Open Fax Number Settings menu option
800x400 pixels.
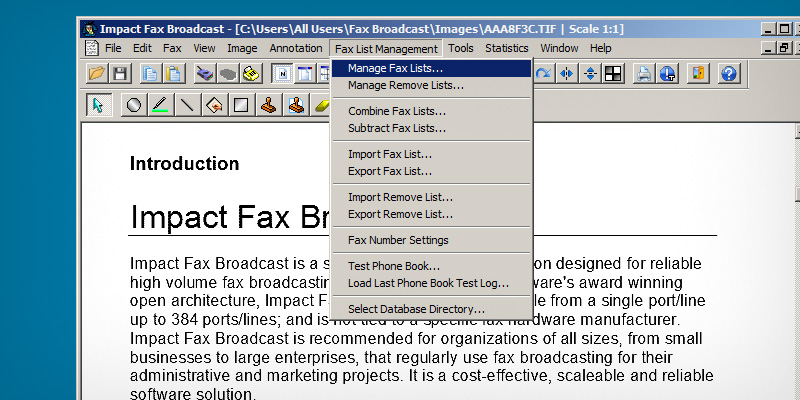(x=398, y=240)
